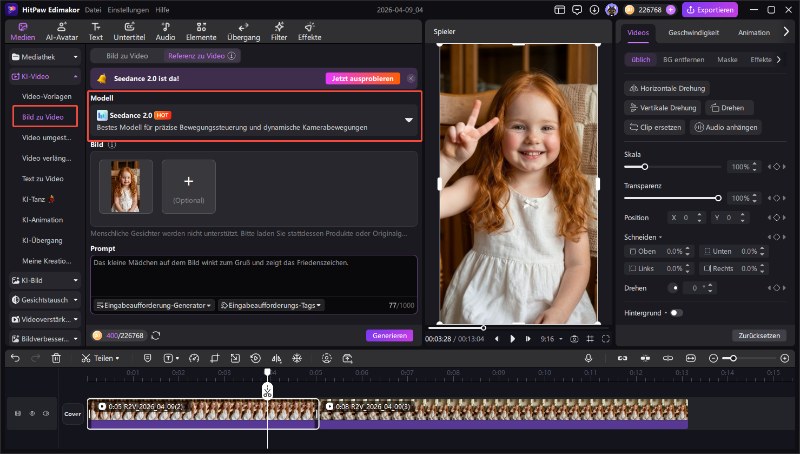
Task: Toggle the Oben crop option
Action: tap(632, 251)
